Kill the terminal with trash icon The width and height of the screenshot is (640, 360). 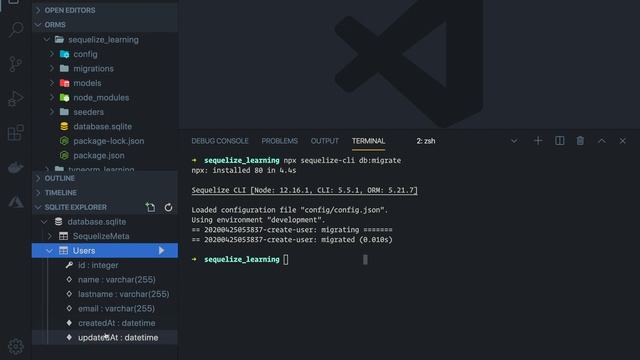(x=580, y=141)
